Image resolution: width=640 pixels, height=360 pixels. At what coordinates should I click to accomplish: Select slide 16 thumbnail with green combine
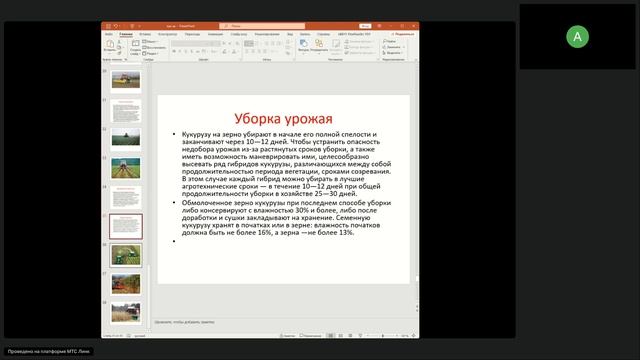coord(126,255)
